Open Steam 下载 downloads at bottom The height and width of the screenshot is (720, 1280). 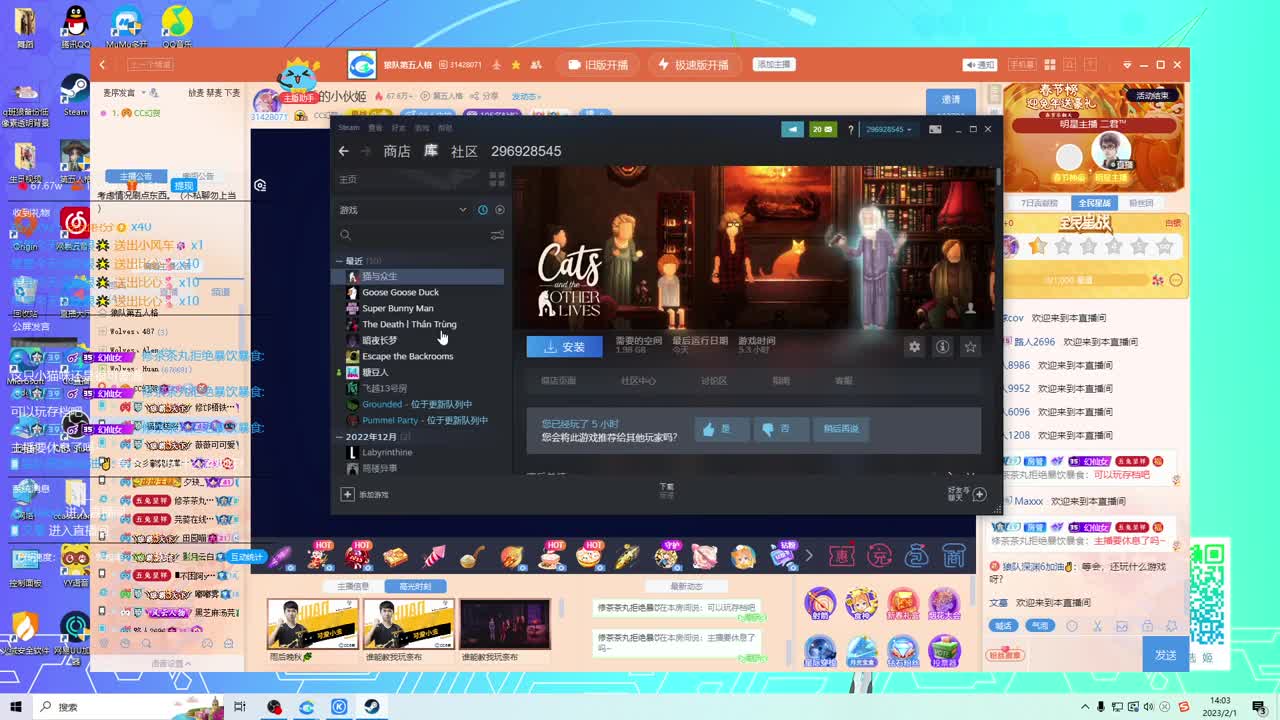[666, 489]
